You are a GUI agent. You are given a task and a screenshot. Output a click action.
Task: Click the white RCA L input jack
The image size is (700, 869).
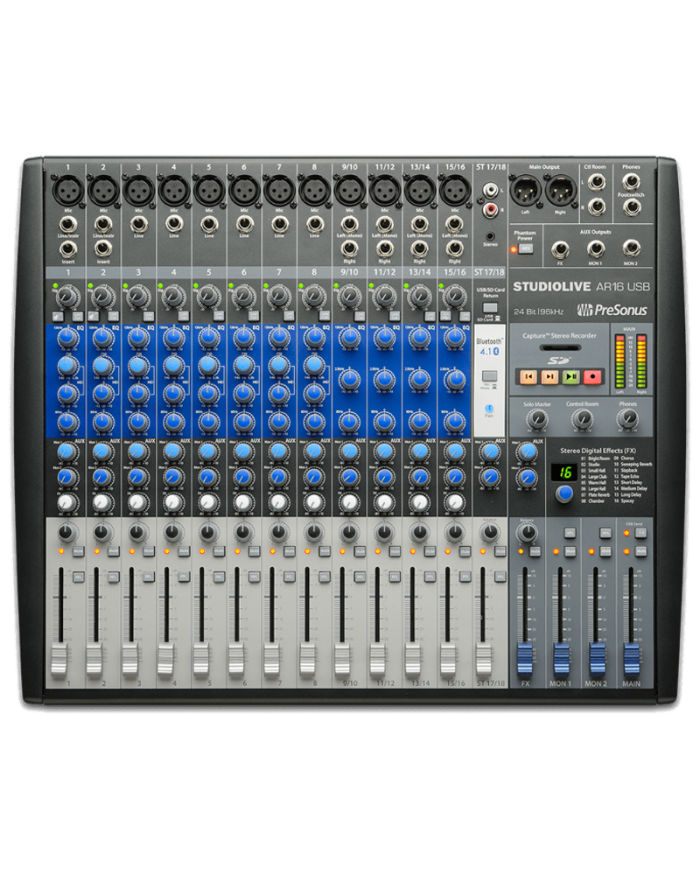pos(490,191)
